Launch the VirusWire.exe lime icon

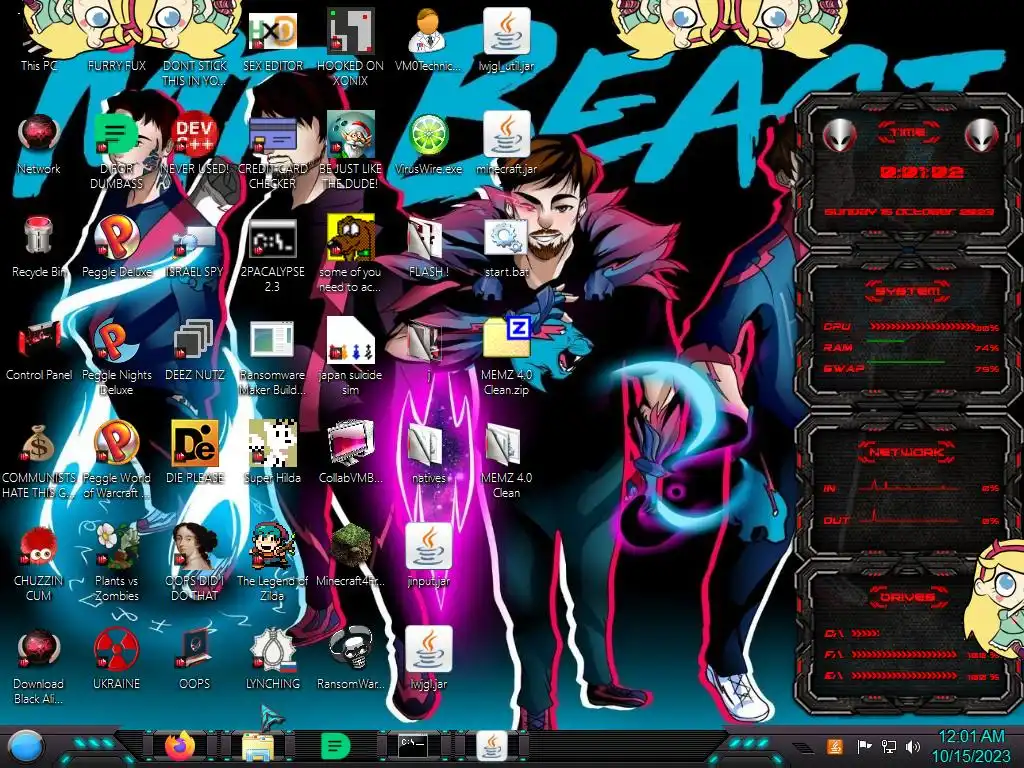[x=428, y=135]
